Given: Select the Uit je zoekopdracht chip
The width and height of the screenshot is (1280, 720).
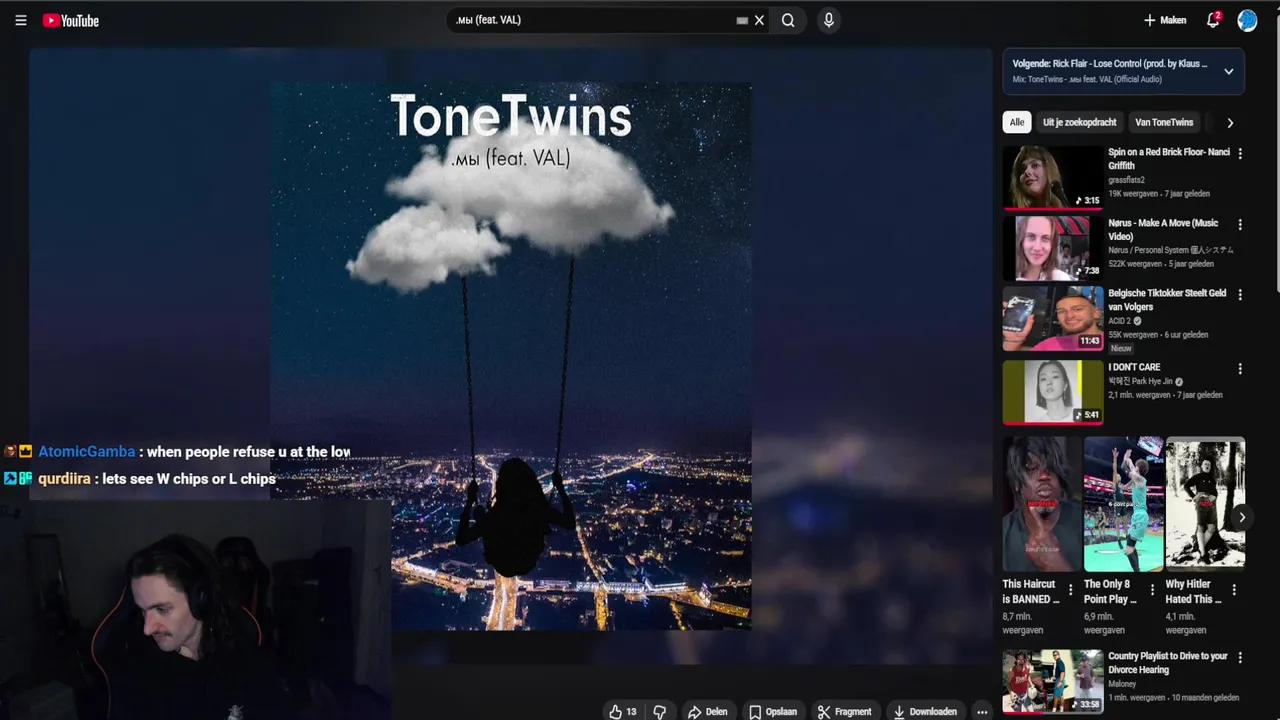Looking at the screenshot, I should (x=1079, y=122).
